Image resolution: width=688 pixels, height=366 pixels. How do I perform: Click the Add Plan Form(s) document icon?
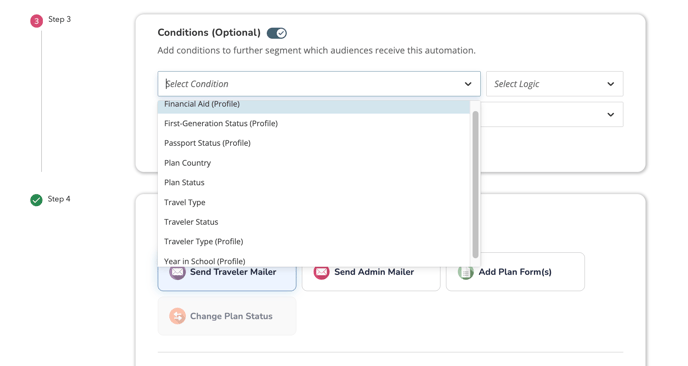tap(466, 272)
